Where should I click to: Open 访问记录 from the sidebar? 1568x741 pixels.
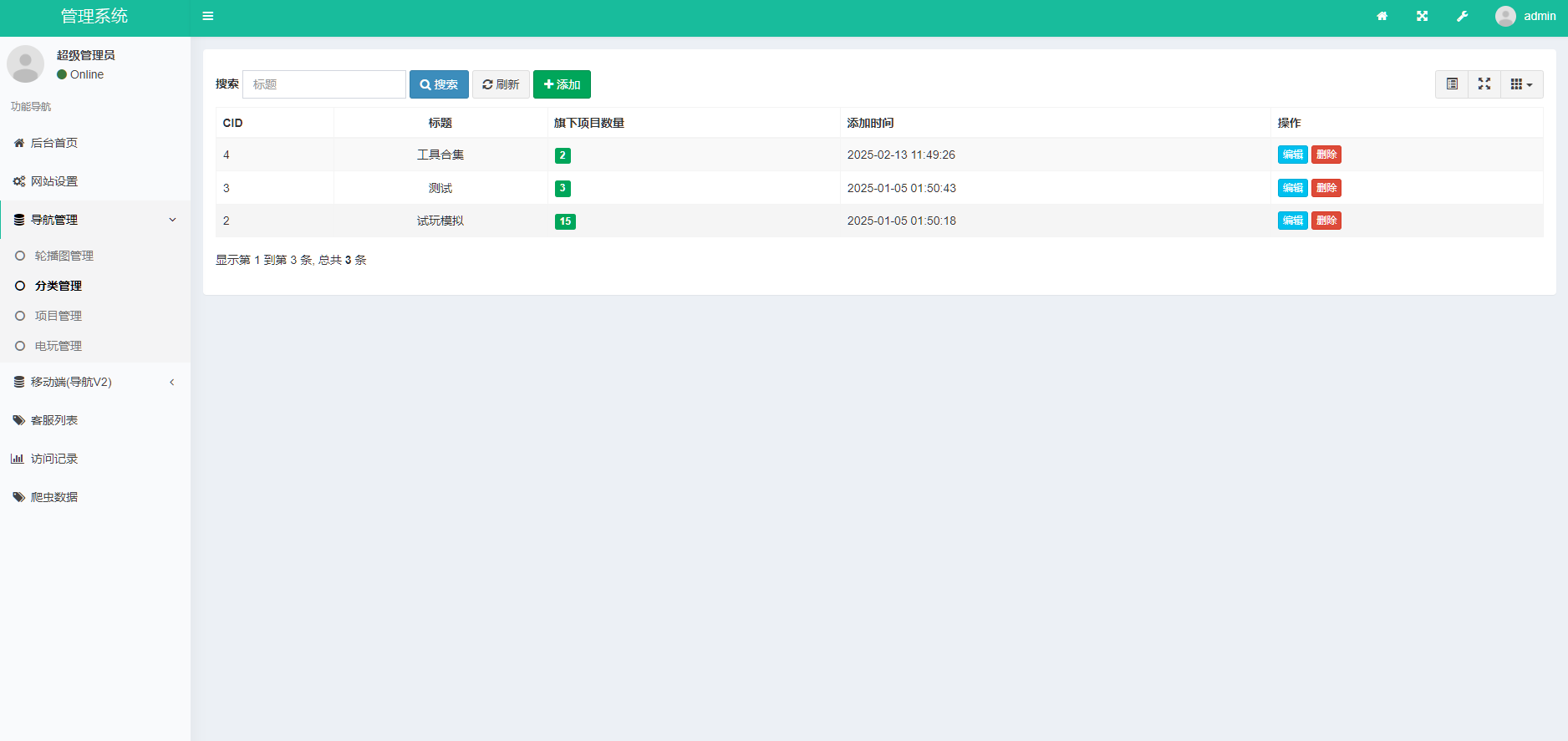(x=54, y=459)
